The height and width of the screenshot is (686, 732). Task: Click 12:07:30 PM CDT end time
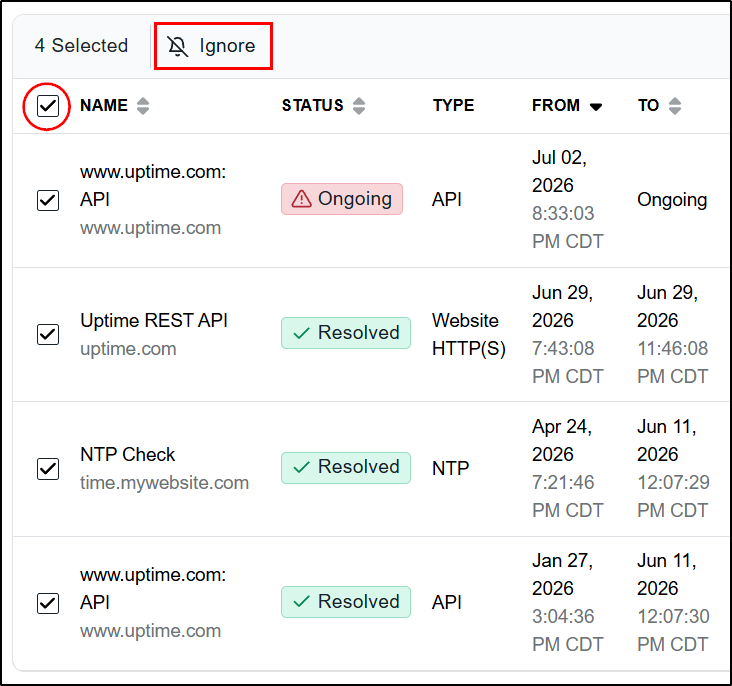(x=673, y=630)
